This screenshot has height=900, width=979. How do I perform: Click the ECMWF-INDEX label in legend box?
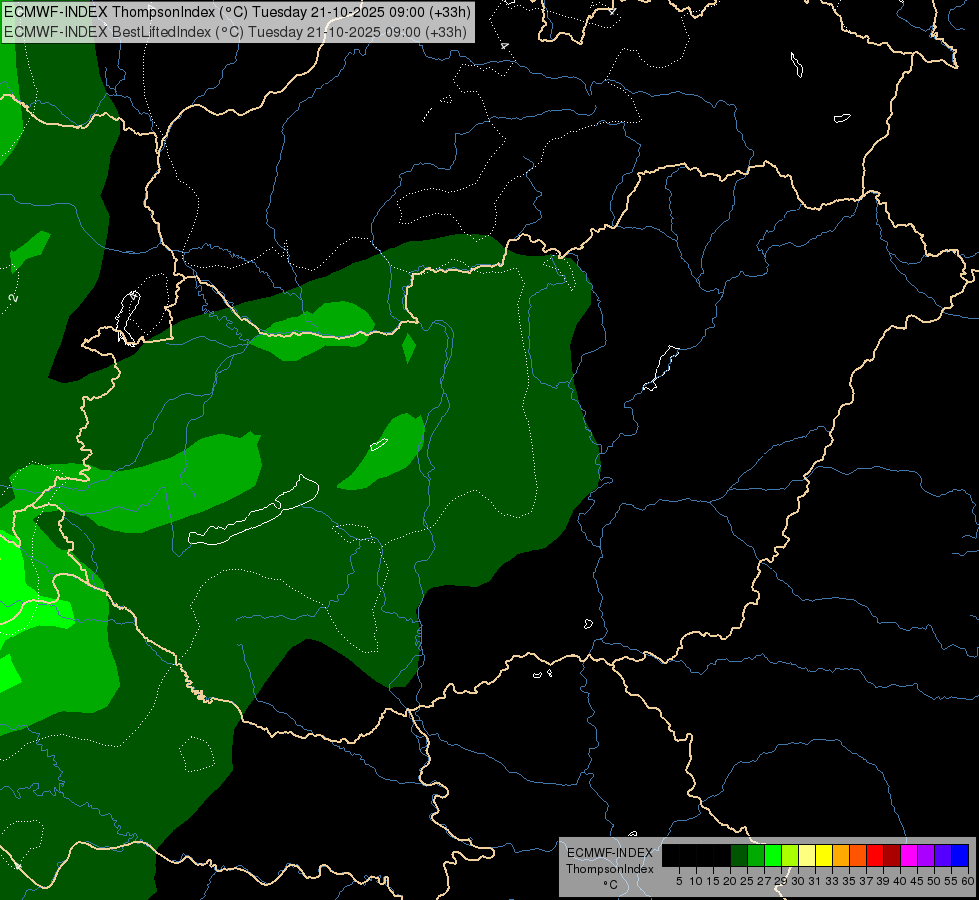coord(610,853)
